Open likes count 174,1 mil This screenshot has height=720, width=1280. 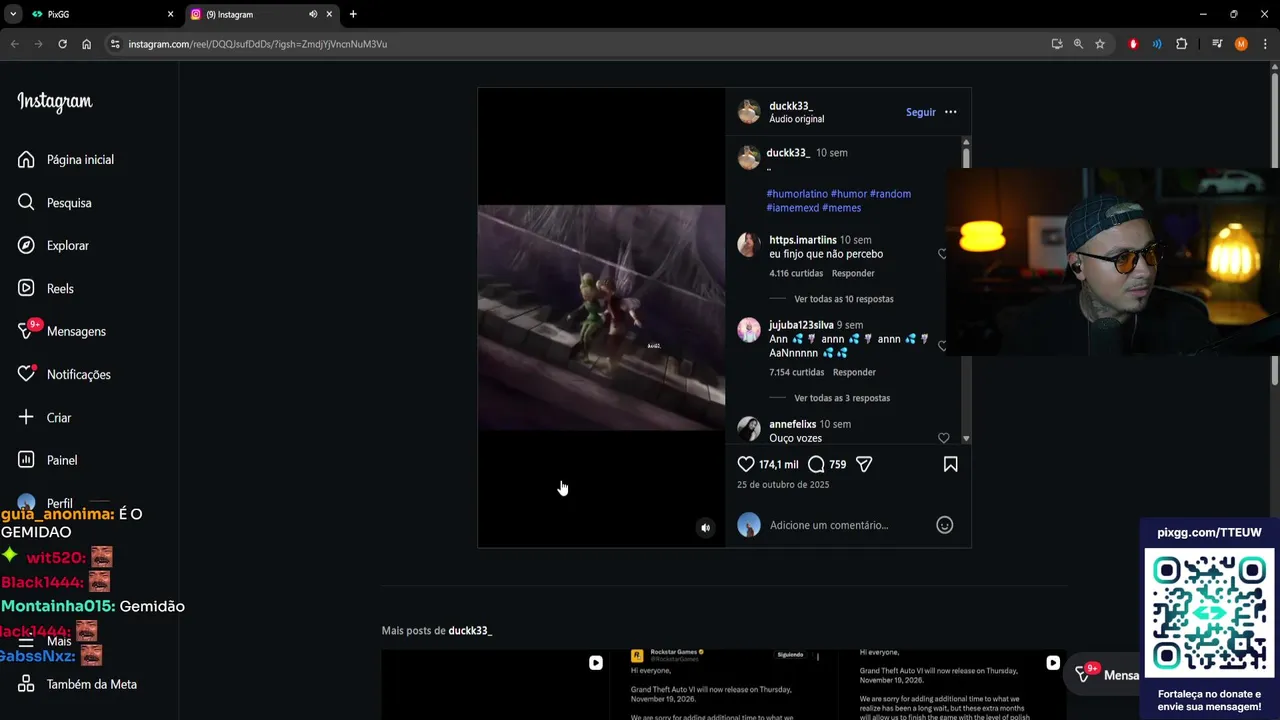[x=779, y=464]
